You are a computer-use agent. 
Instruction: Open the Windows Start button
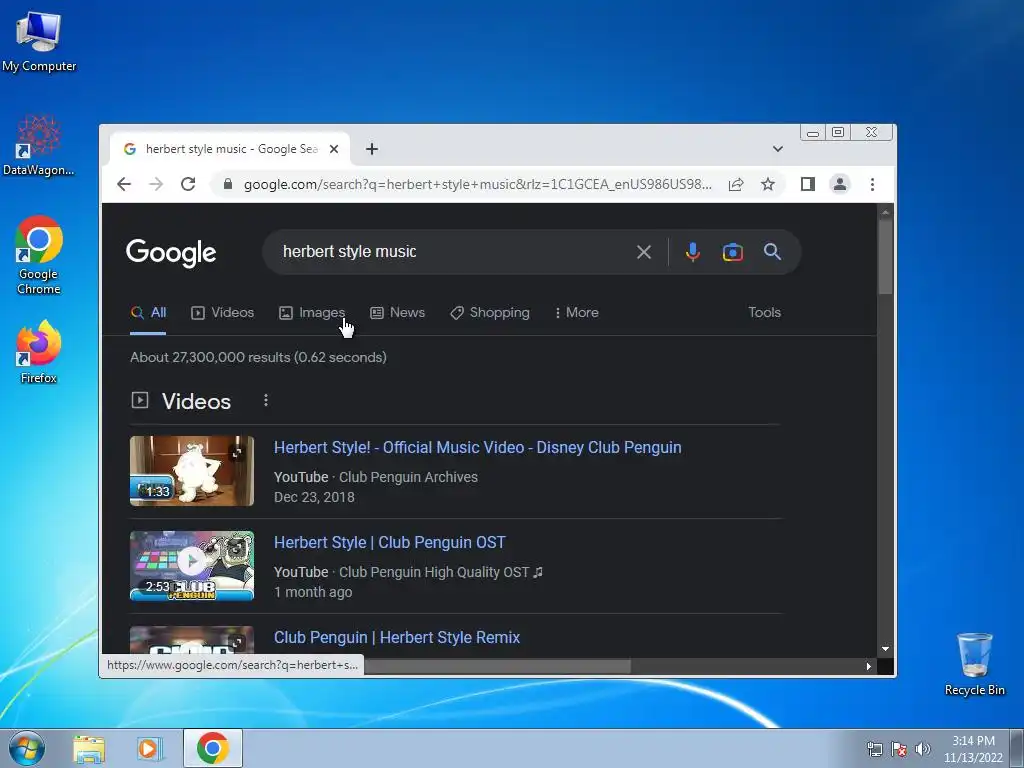tap(27, 748)
